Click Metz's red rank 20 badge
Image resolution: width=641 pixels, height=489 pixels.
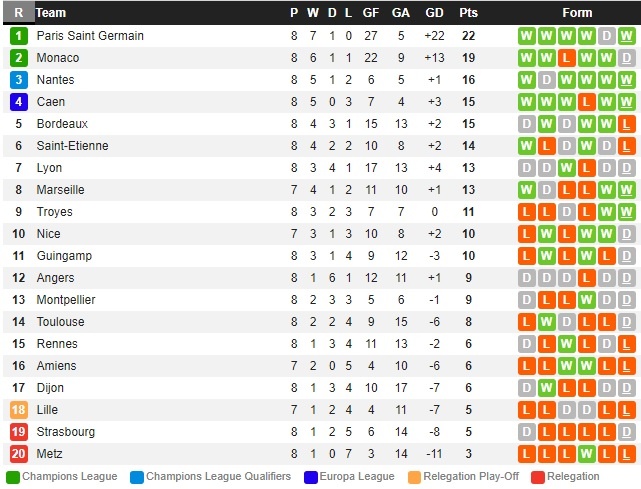18,454
